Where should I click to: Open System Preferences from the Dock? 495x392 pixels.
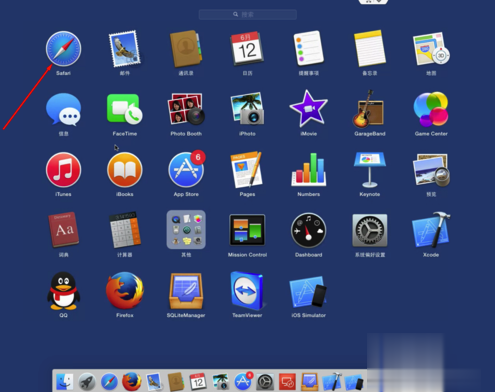coord(265,381)
